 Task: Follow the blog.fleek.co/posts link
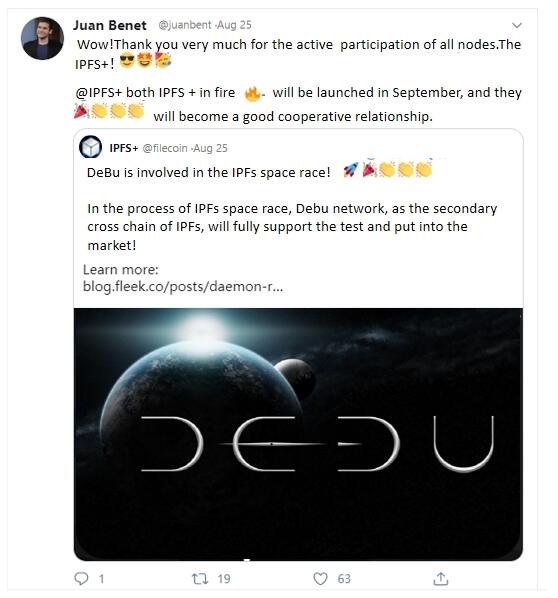(x=183, y=286)
